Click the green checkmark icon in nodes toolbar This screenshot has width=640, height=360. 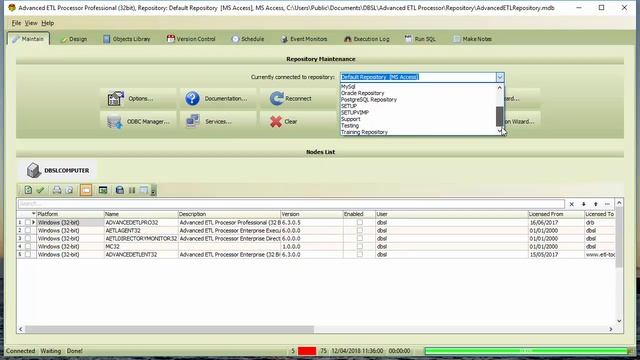(40, 190)
